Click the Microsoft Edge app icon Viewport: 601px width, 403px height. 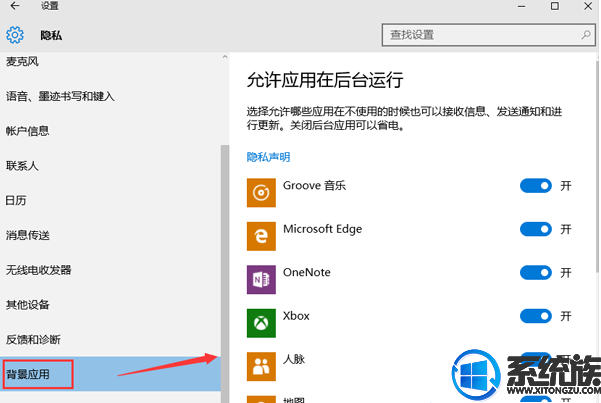point(261,236)
